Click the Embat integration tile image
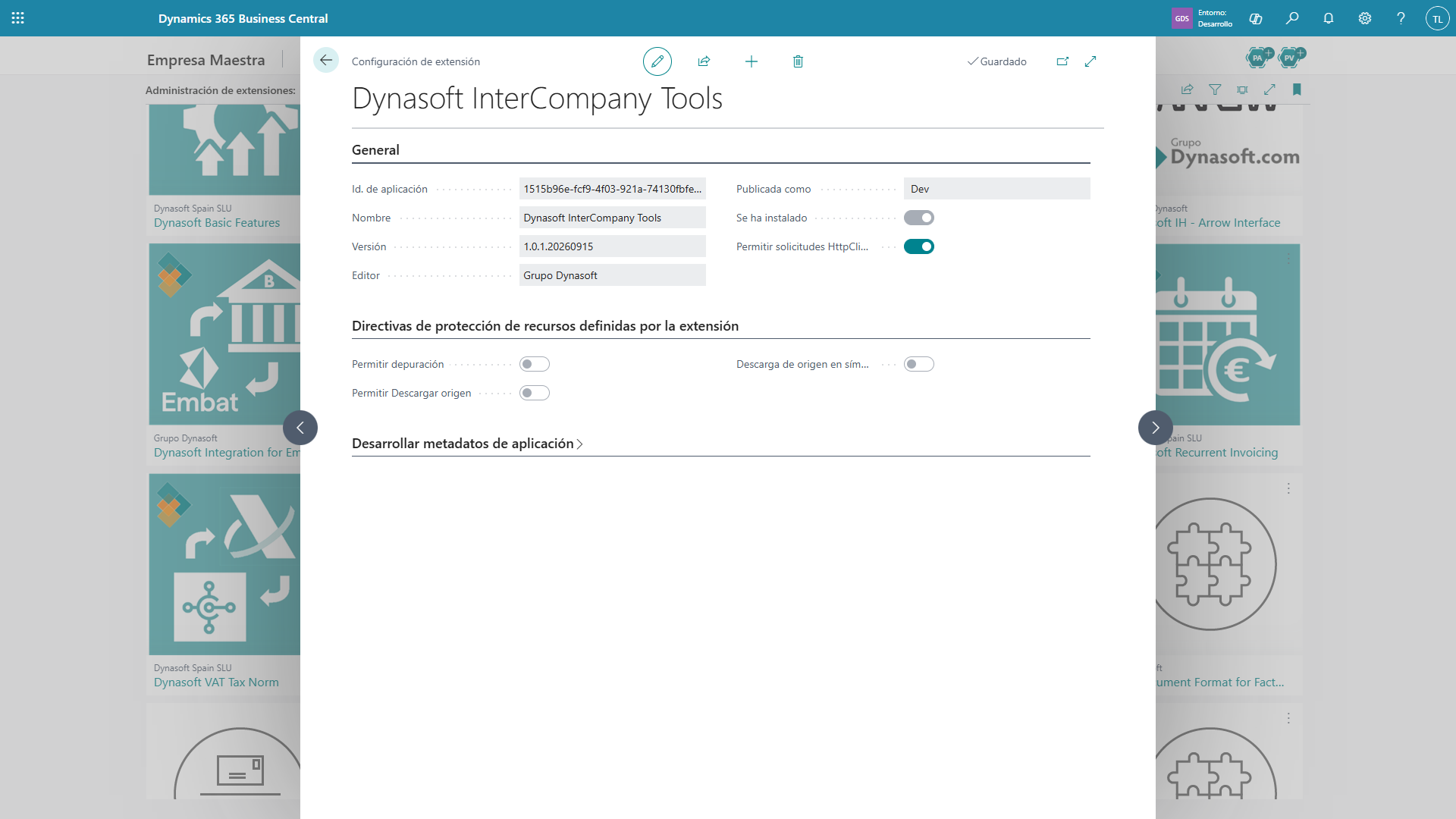Screen dimensions: 1456x819 pos(224,334)
